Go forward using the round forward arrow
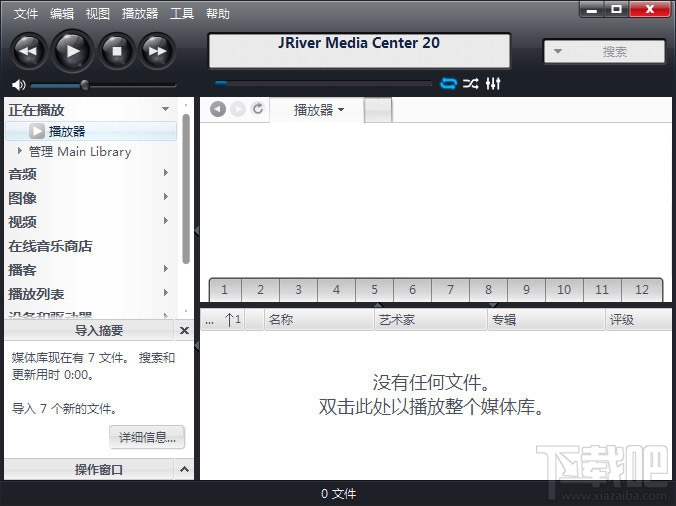 point(238,109)
